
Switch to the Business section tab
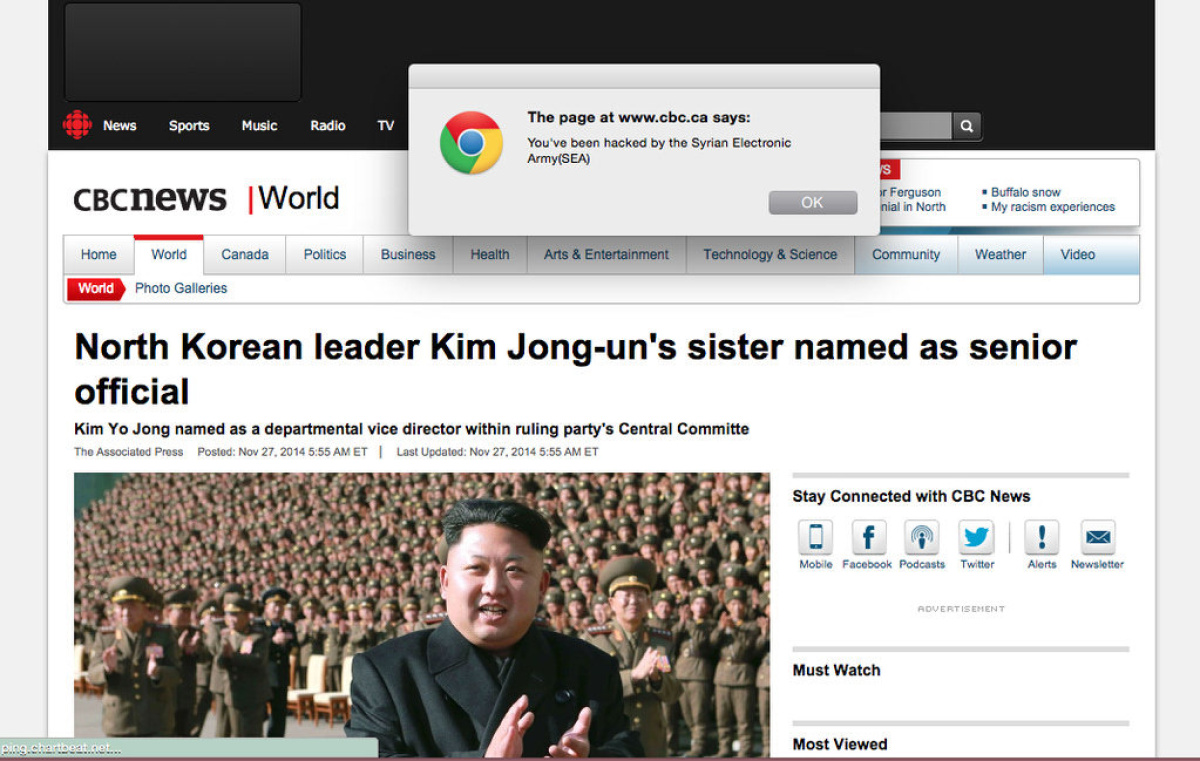coord(408,255)
